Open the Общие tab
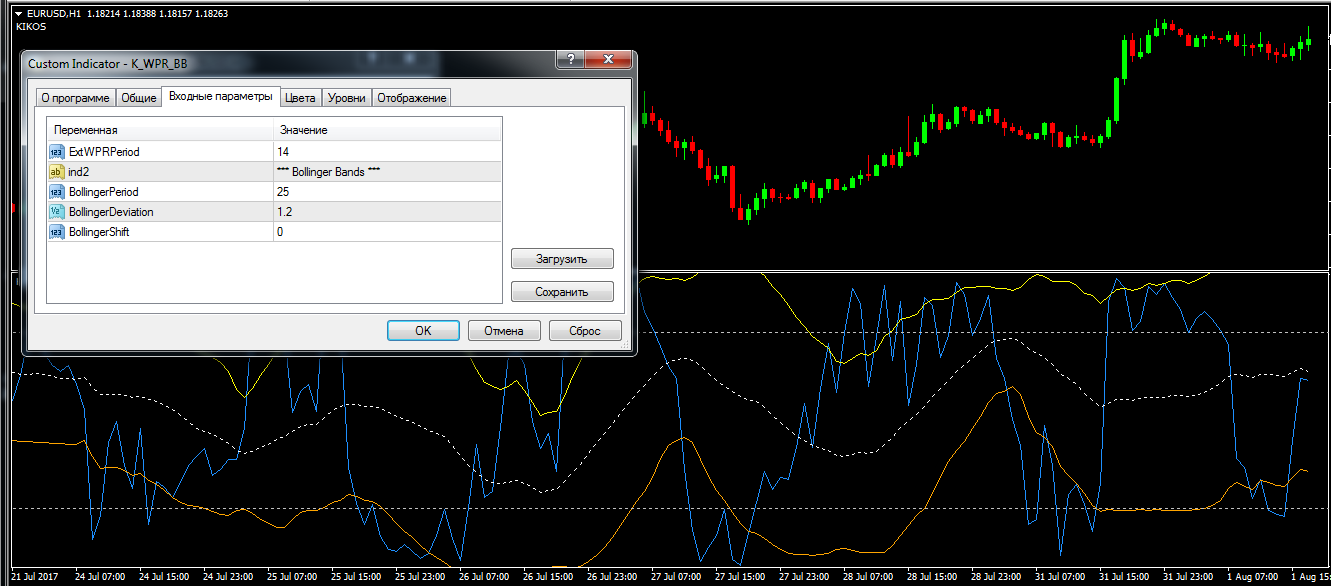1331x586 pixels. click(x=138, y=98)
